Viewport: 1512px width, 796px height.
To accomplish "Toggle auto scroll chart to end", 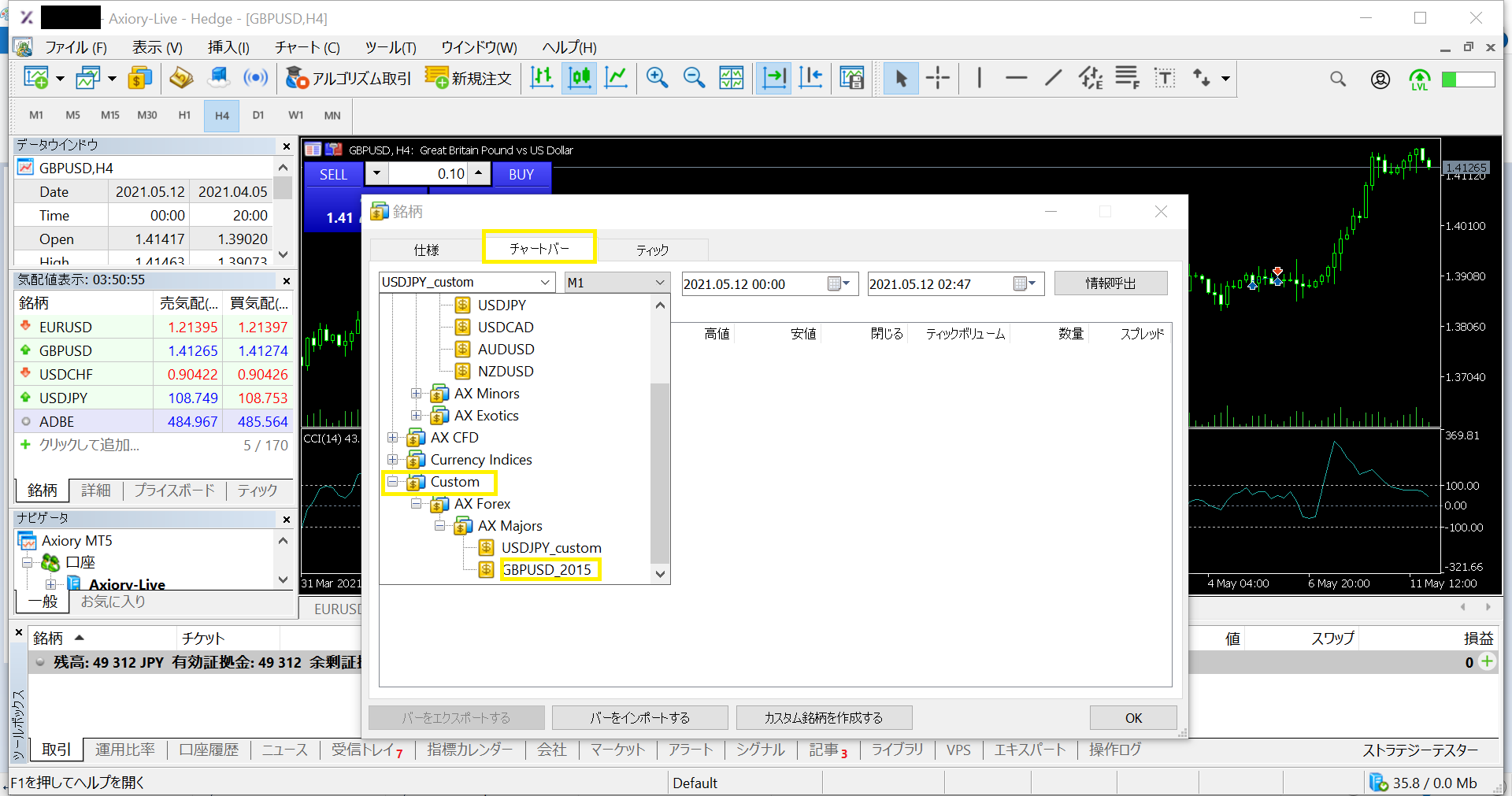I will click(775, 78).
